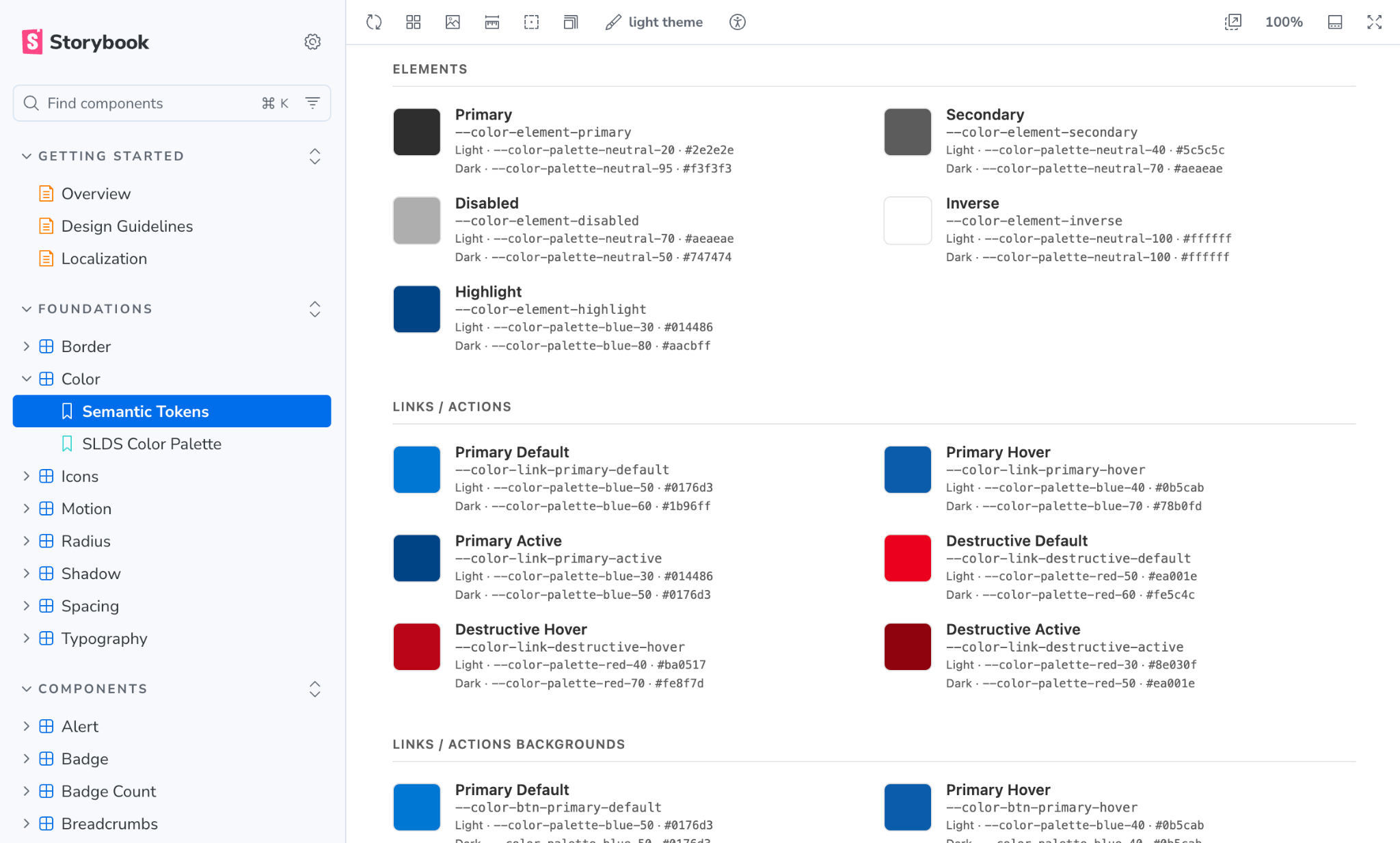Toggle the outline tool icon
Viewport: 1400px width, 843px height.
pos(531,22)
